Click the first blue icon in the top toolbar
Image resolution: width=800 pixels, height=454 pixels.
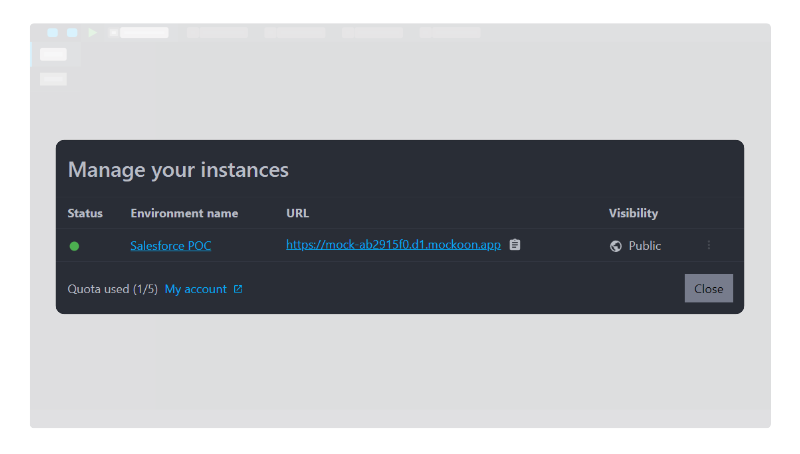click(x=52, y=32)
